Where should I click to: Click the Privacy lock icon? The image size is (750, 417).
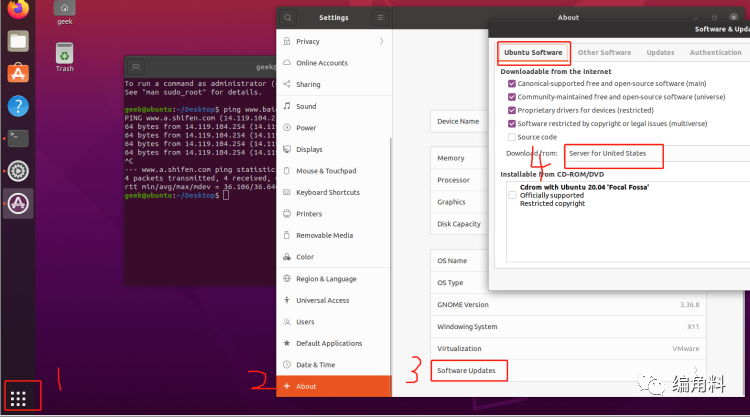click(x=287, y=41)
